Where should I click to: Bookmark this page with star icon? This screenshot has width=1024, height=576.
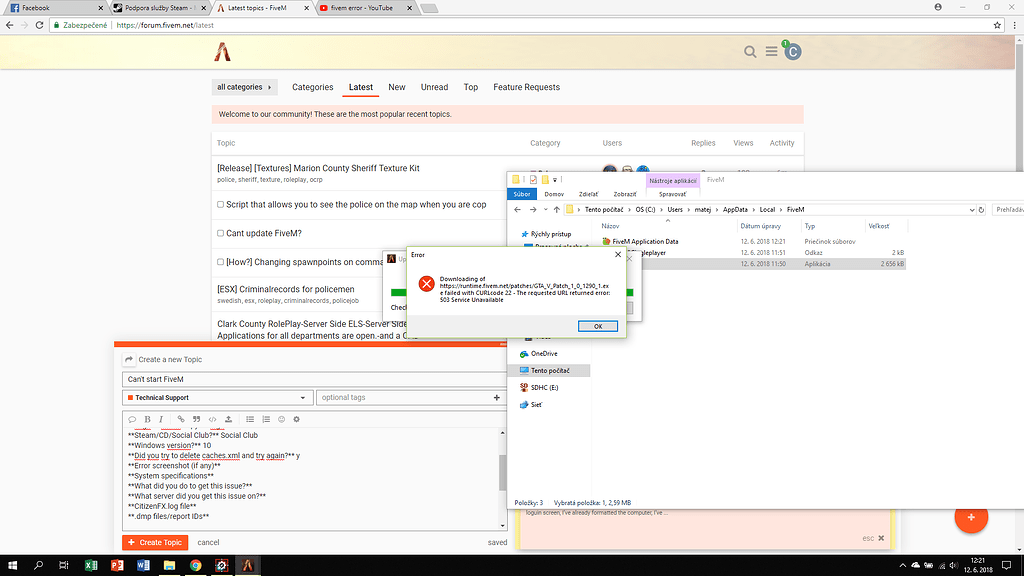click(997, 25)
